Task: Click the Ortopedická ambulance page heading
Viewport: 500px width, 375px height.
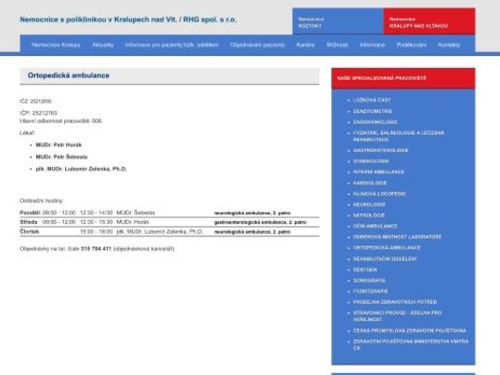Action: (68, 75)
